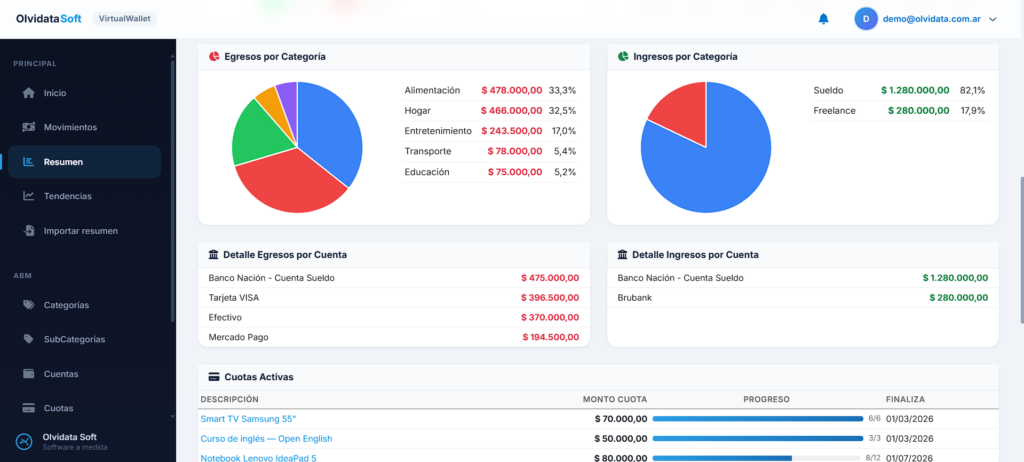Open Curso de inglés — Open English link
Image resolution: width=1024 pixels, height=462 pixels.
(x=266, y=438)
